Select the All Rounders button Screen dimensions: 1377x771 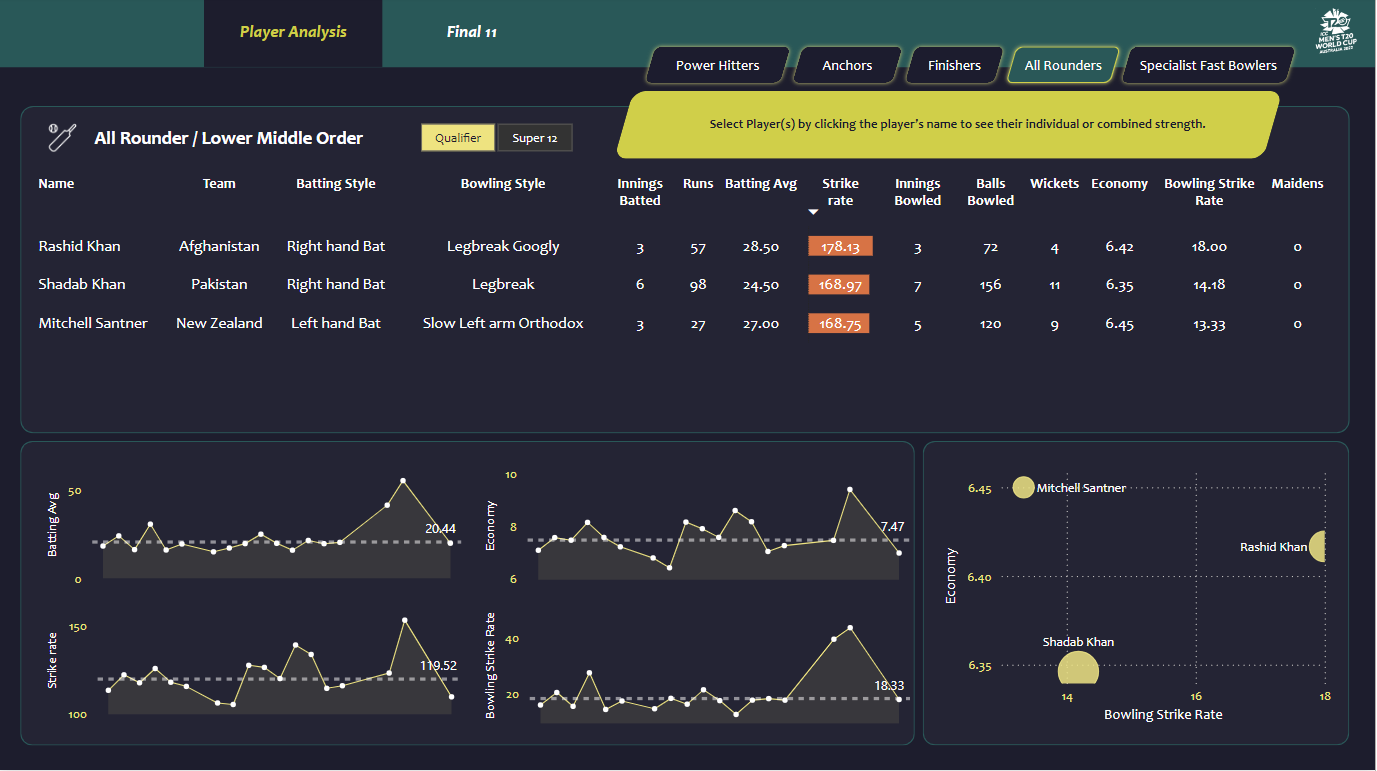(1063, 66)
